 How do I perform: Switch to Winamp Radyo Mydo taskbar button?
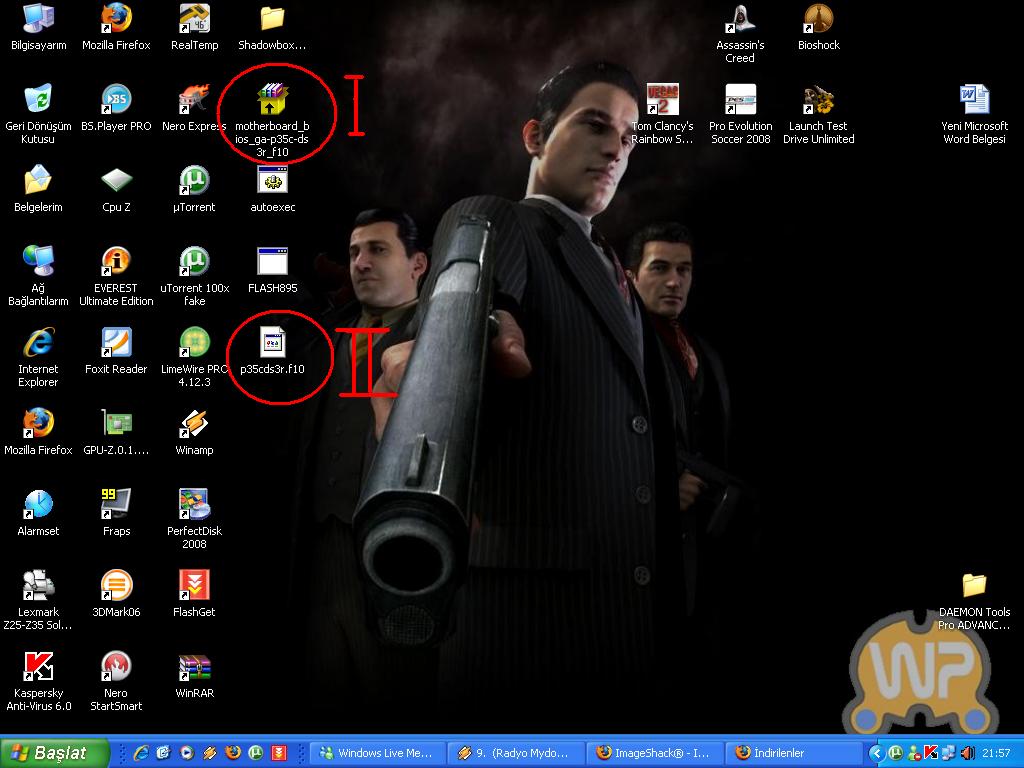click(x=515, y=753)
